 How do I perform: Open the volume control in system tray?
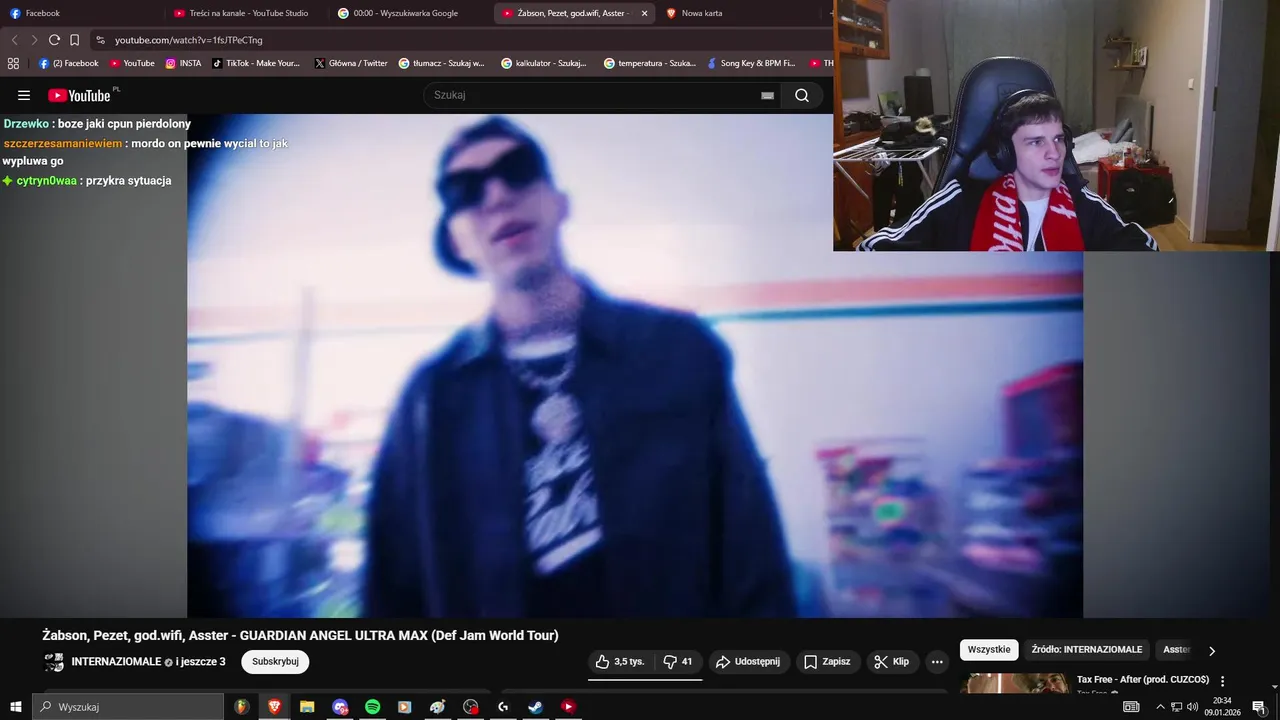coord(1192,707)
